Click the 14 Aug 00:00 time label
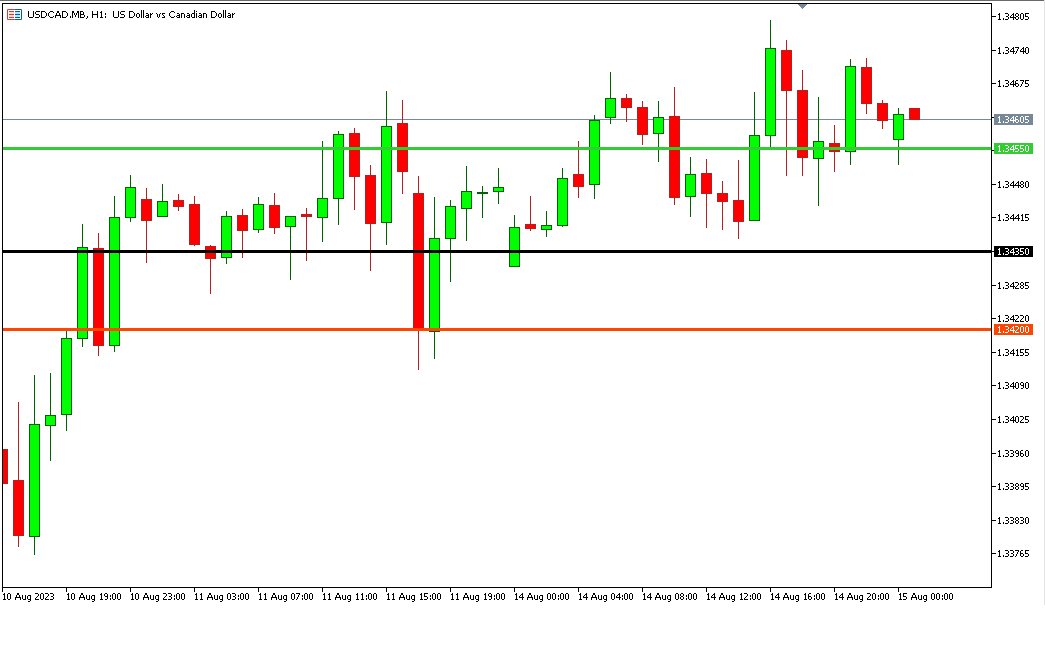The height and width of the screenshot is (672, 1045). 541,597
